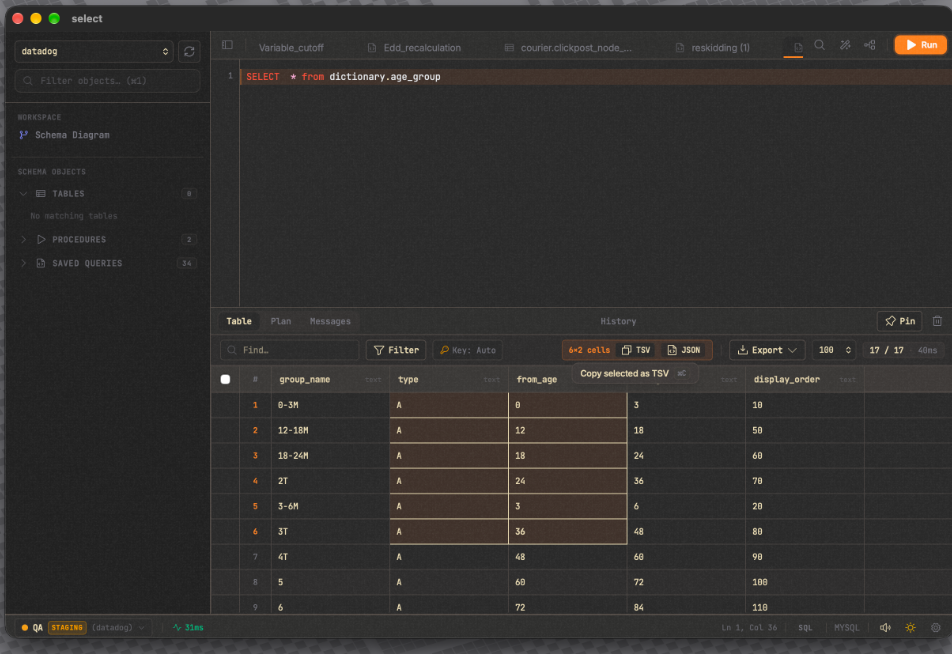Image resolution: width=952 pixels, height=654 pixels.
Task: Click the MYSQL label in status bar
Action: point(846,627)
